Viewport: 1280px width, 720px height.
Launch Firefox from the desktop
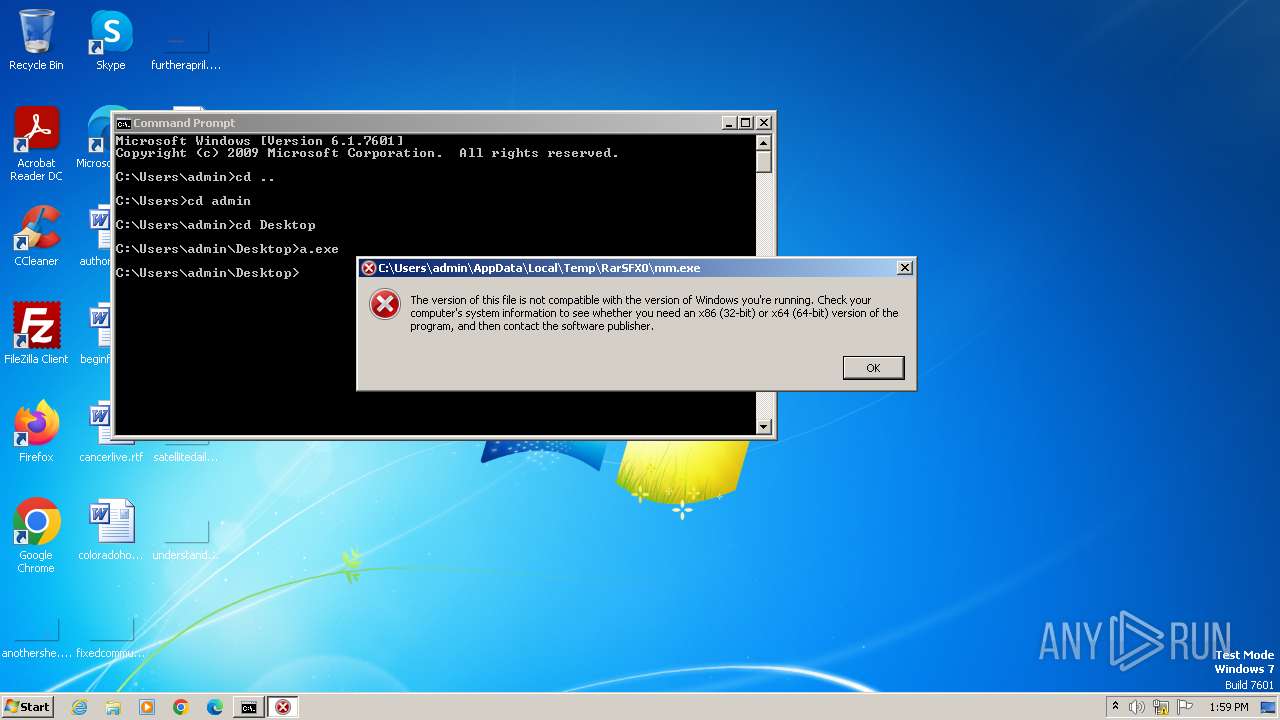pos(36,432)
